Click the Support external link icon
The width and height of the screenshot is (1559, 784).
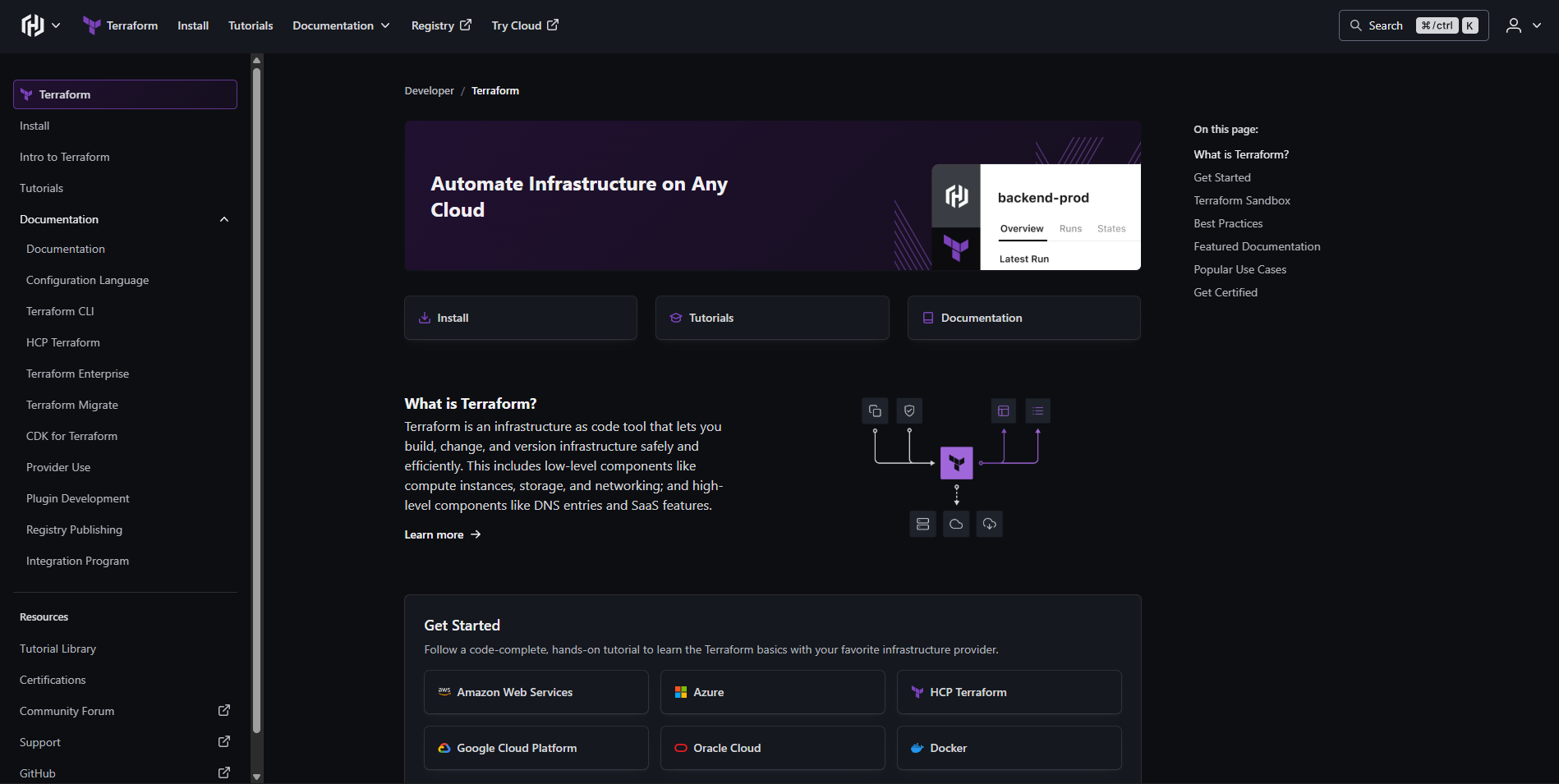[223, 742]
